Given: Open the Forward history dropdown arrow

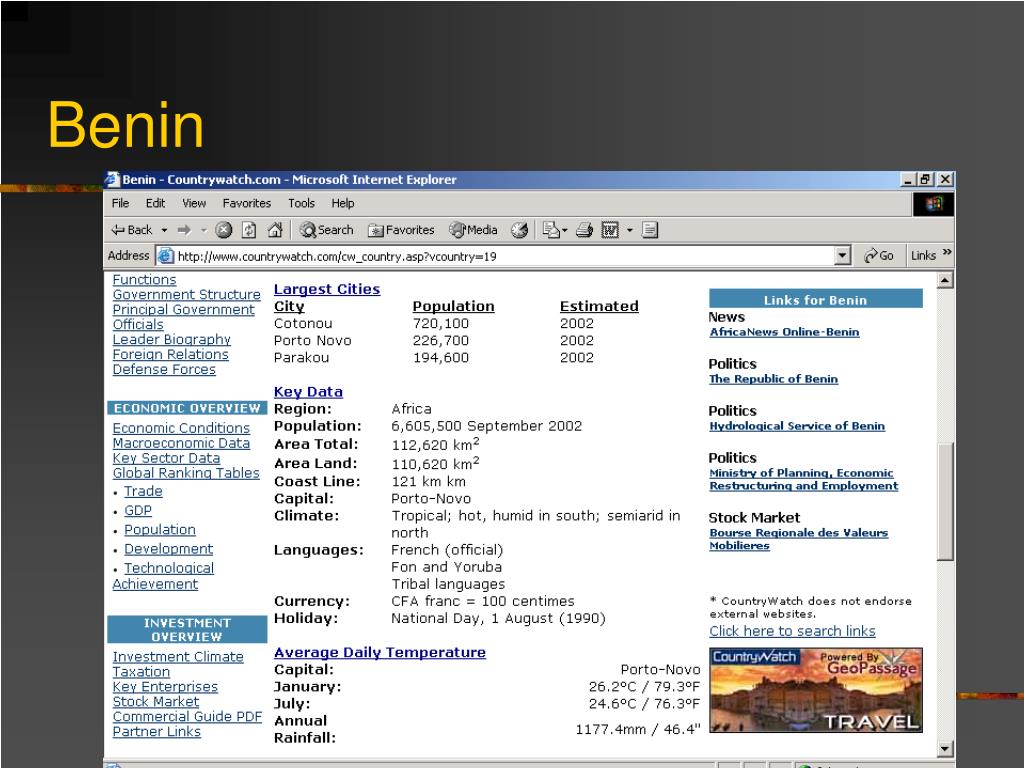Looking at the screenshot, I should click(204, 231).
